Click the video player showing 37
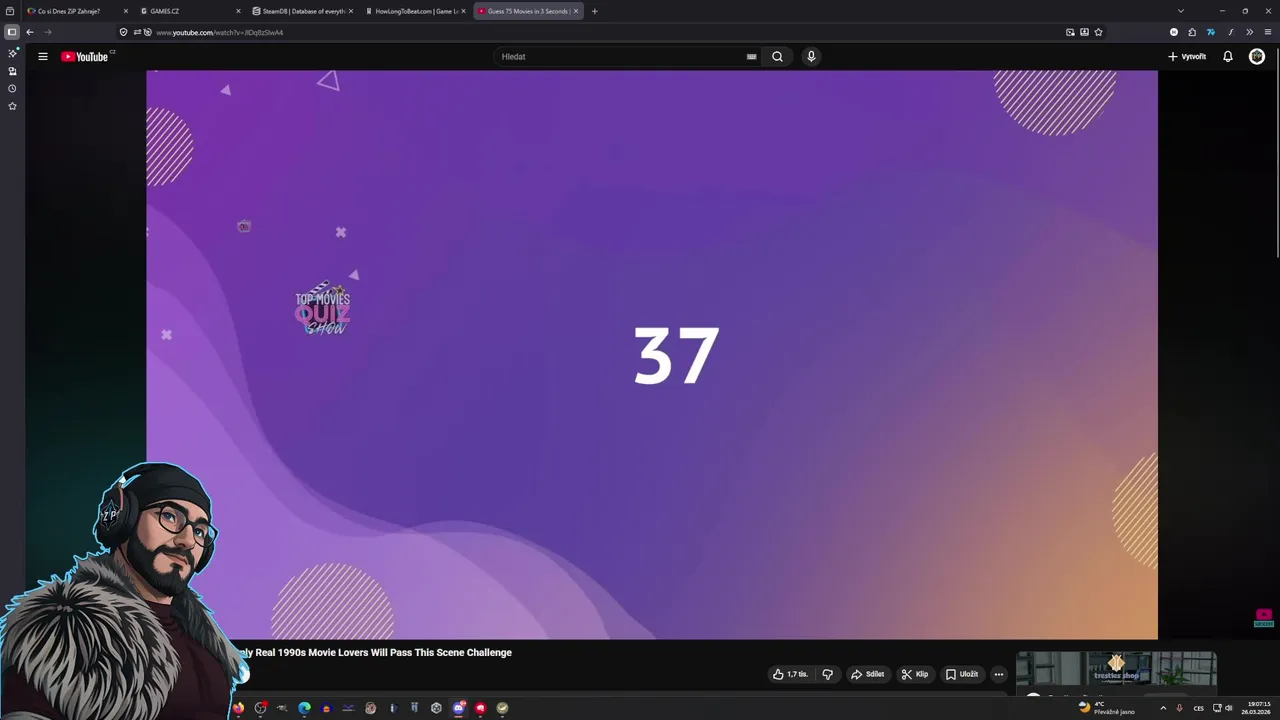Viewport: 1280px width, 720px height. 652,354
